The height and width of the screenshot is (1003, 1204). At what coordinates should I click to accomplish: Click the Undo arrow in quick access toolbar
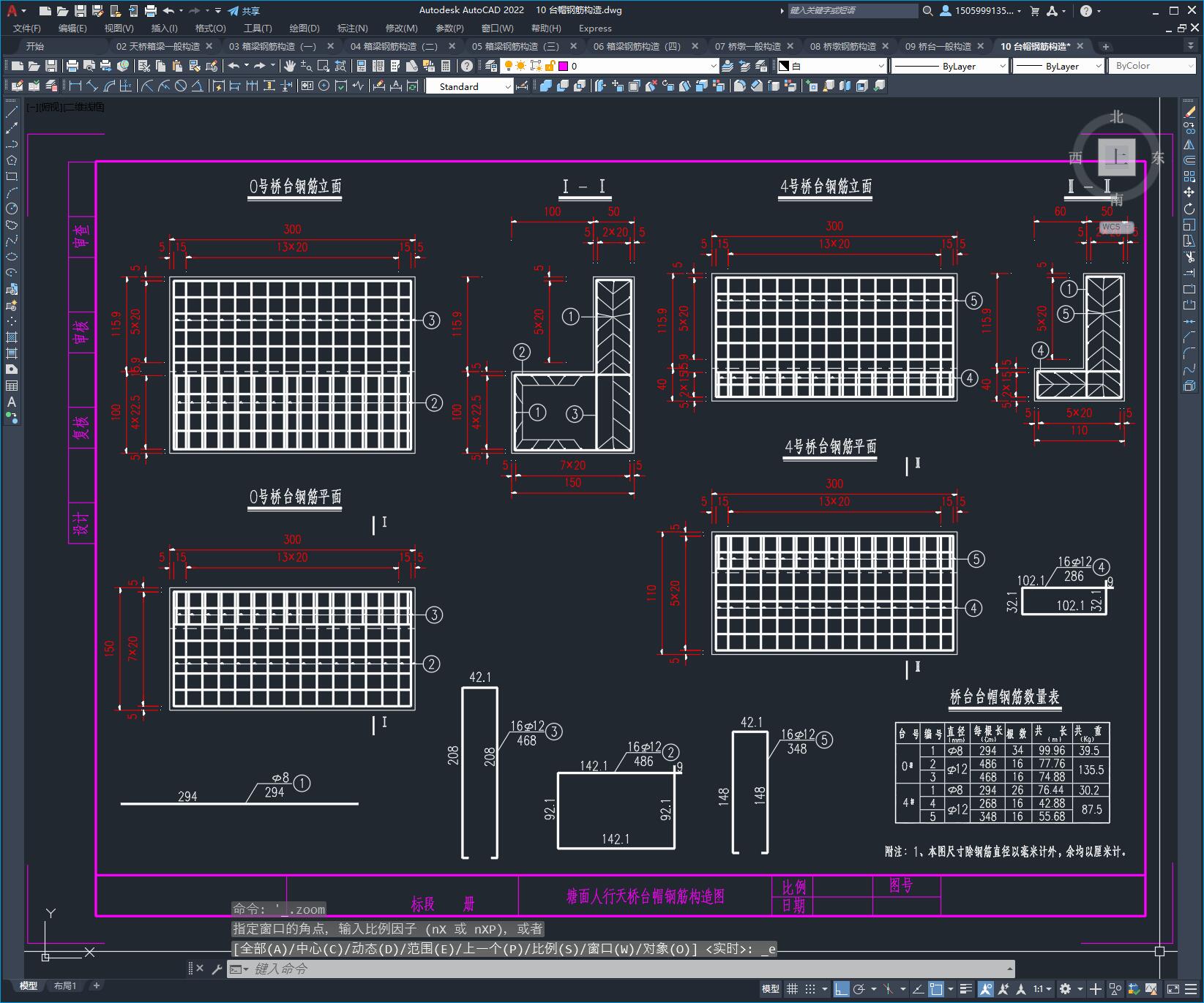point(168,11)
